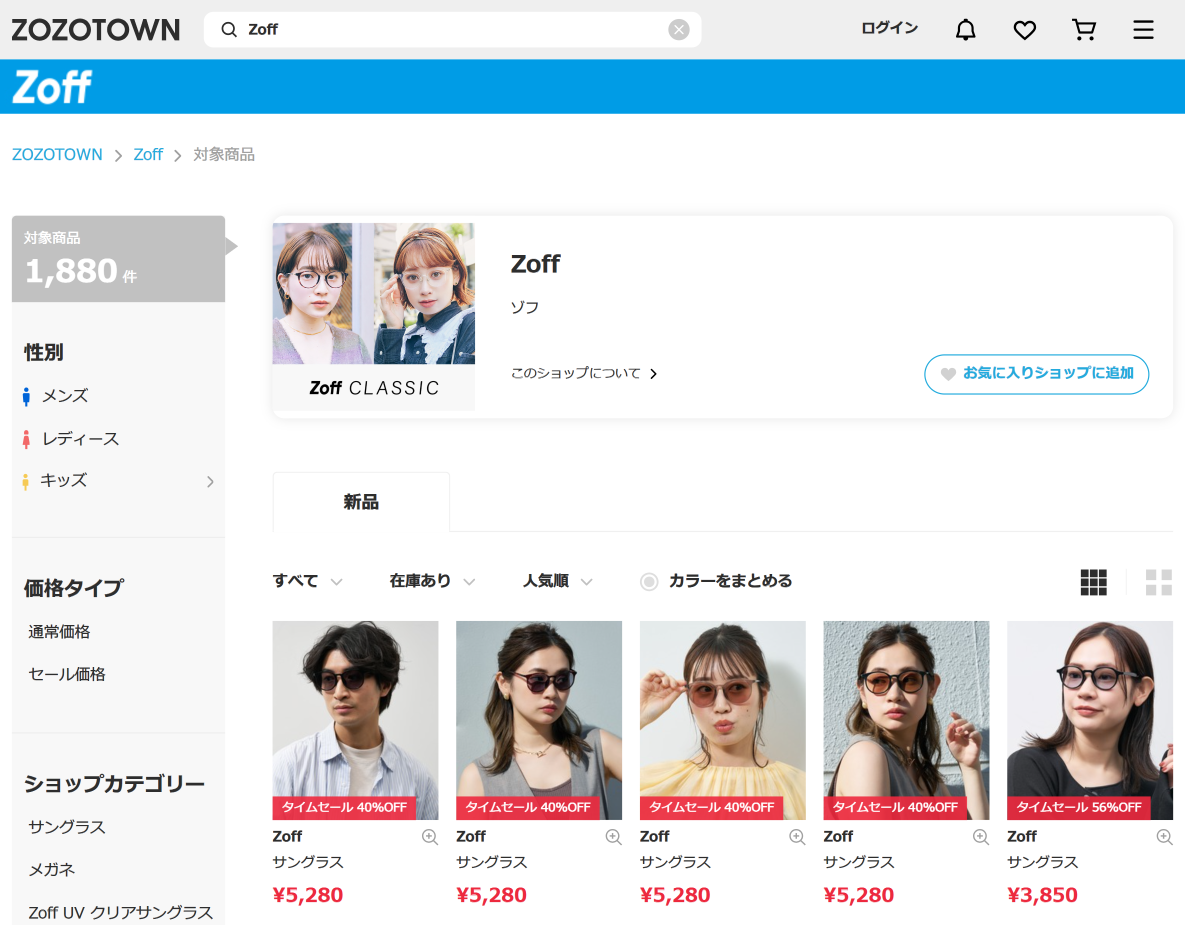The image size is (1200, 925).
Task: Open favorites heart icon in header
Action: coord(1024,30)
